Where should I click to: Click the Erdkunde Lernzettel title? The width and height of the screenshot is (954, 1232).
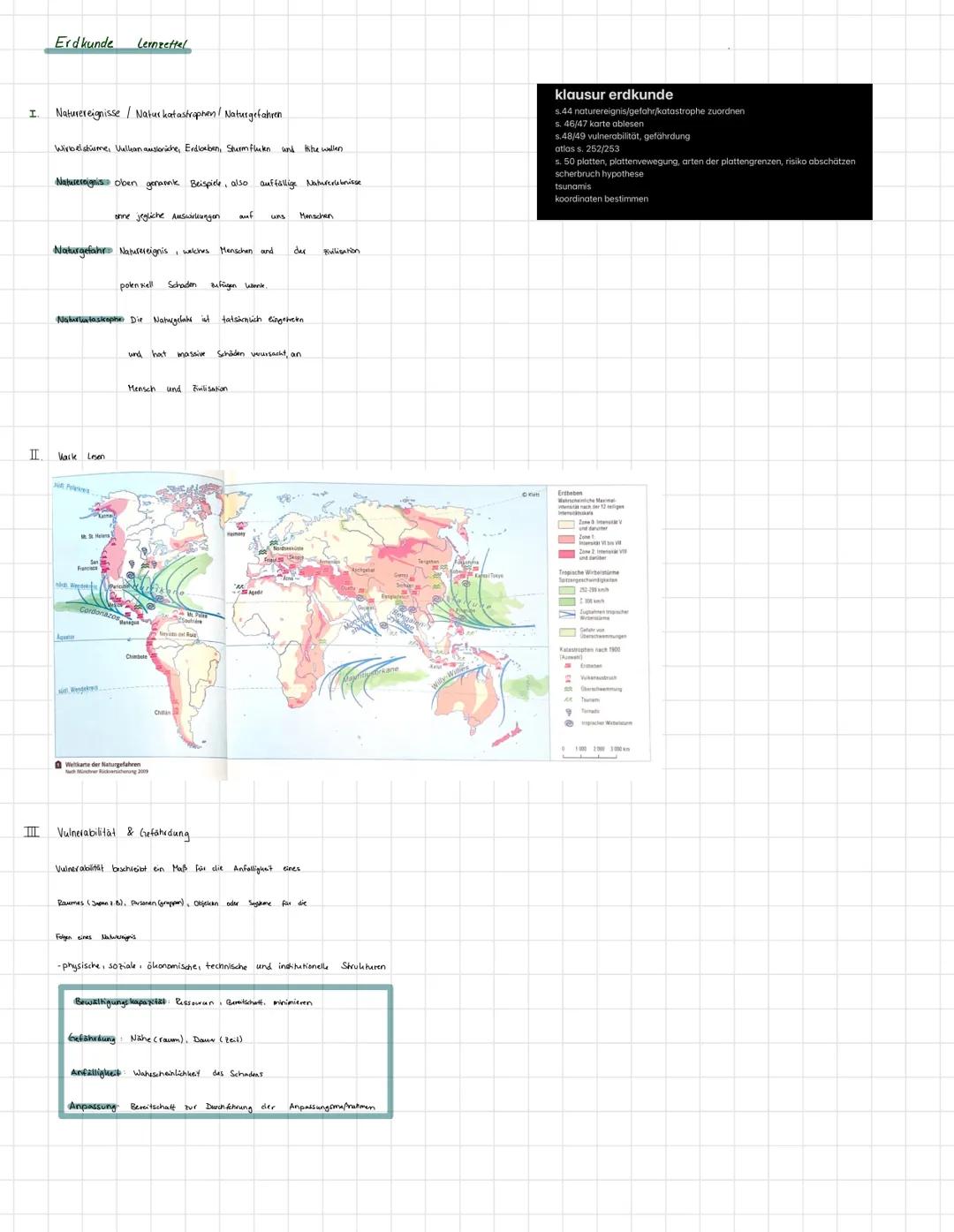coord(119,42)
